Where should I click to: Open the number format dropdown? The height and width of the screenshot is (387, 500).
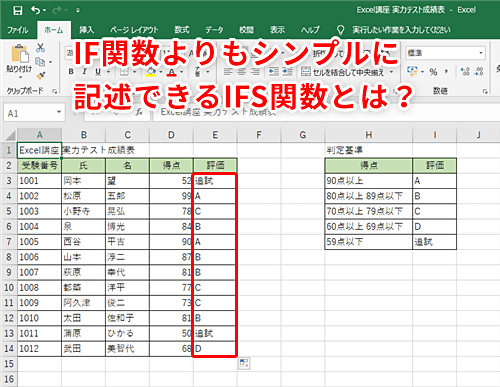point(481,53)
